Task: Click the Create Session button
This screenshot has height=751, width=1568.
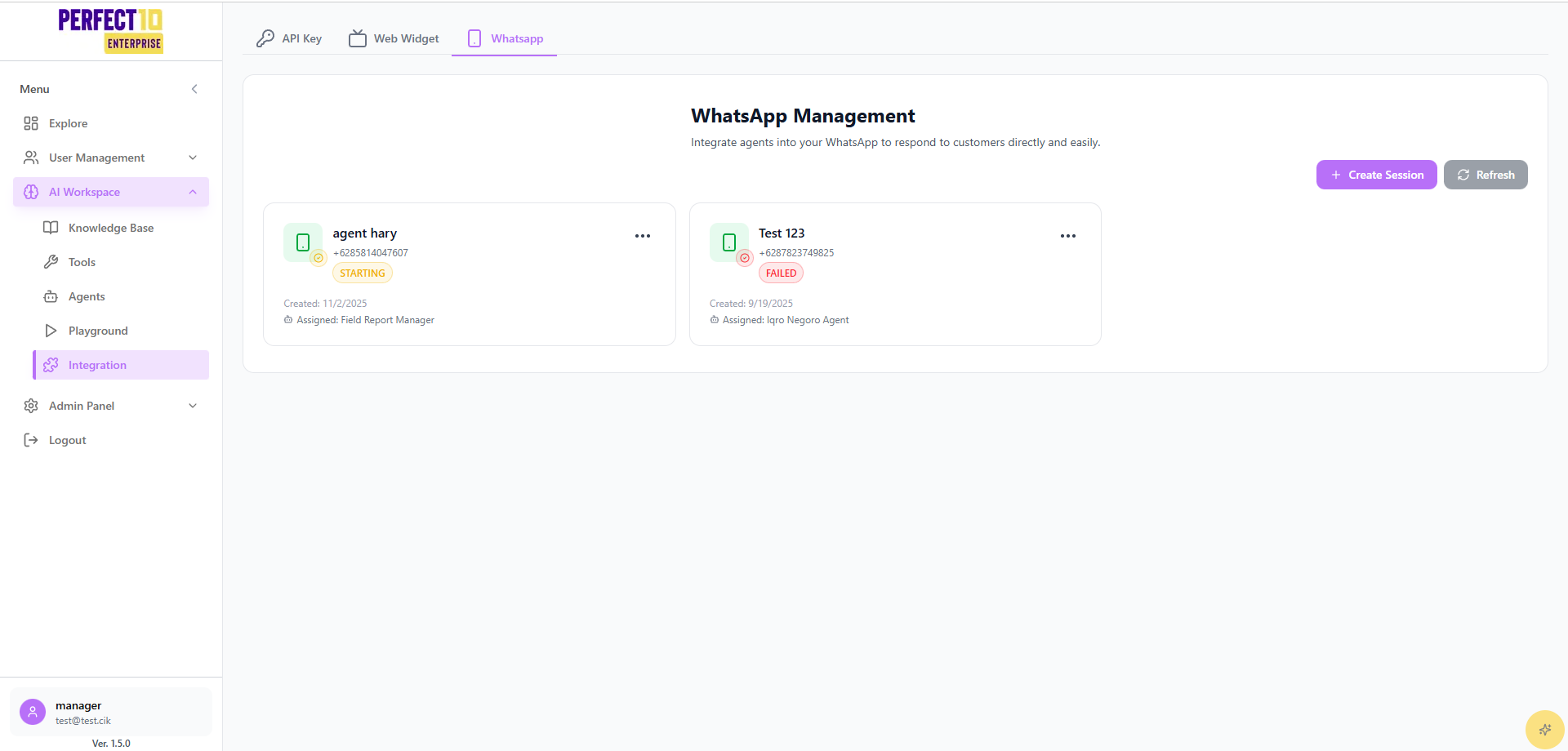Action: pyautogui.click(x=1377, y=175)
